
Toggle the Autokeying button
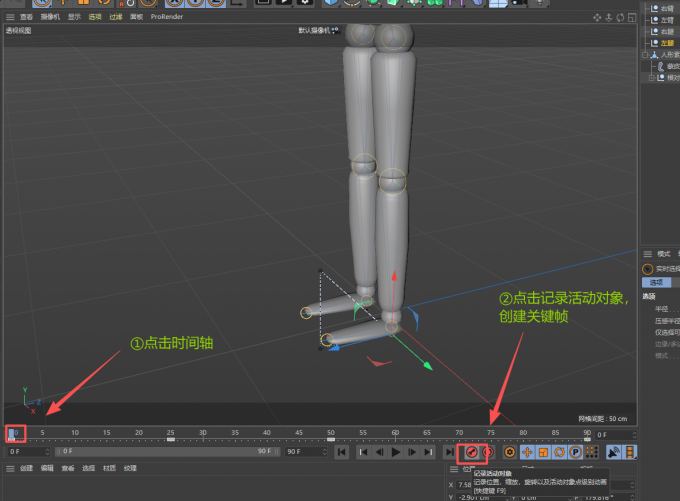point(487,452)
